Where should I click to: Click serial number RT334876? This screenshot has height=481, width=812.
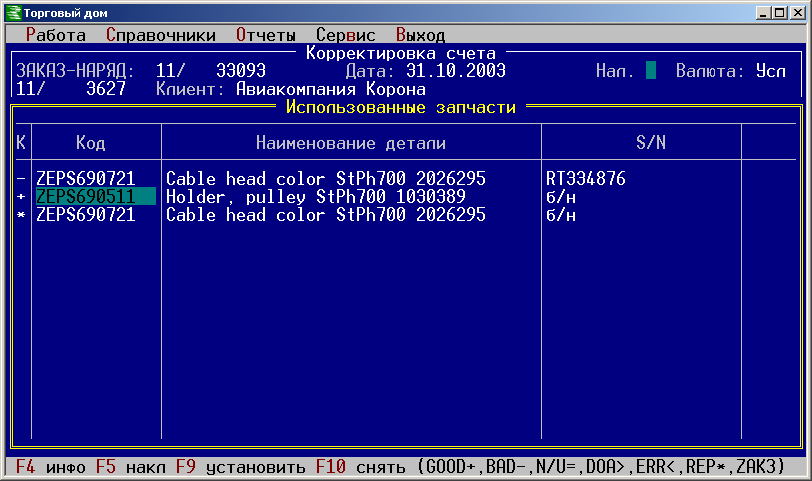[586, 179]
